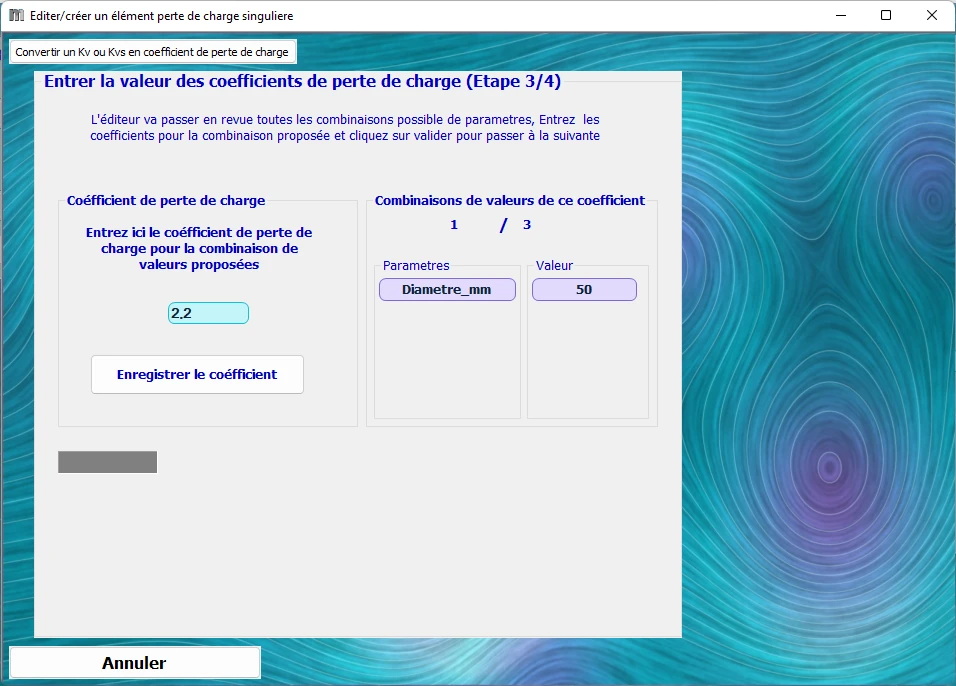Image resolution: width=956 pixels, height=686 pixels.
Task: Click the gray progress bar
Action: tap(107, 462)
